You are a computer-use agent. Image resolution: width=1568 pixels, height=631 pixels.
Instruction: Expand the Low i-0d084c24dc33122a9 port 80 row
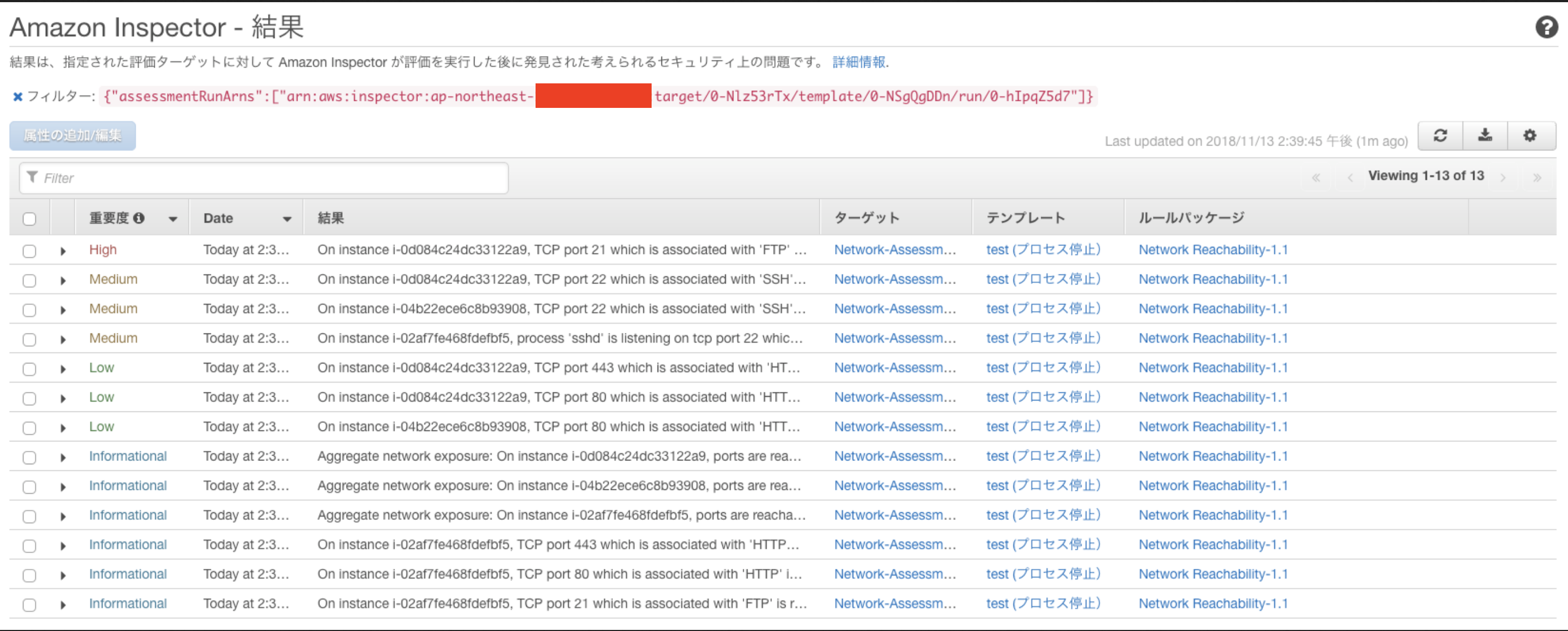63,398
